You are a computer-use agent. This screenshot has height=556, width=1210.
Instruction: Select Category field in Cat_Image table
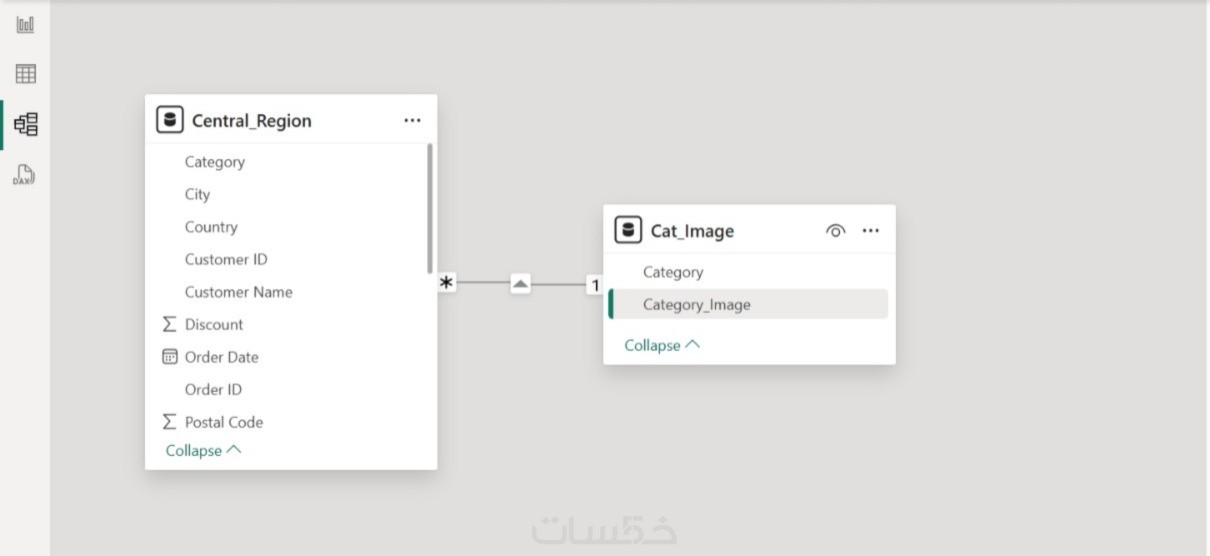pos(673,272)
